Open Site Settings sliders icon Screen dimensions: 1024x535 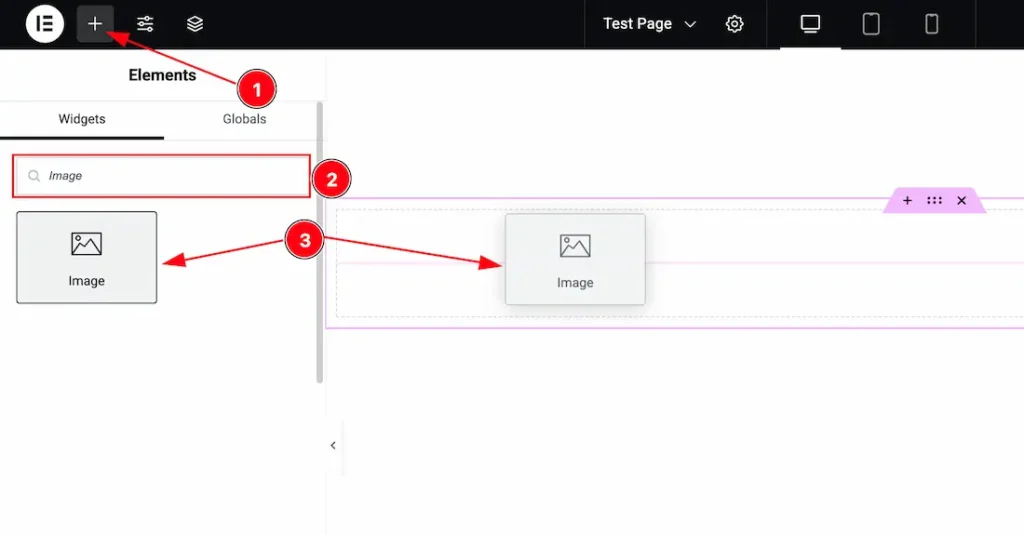145,24
